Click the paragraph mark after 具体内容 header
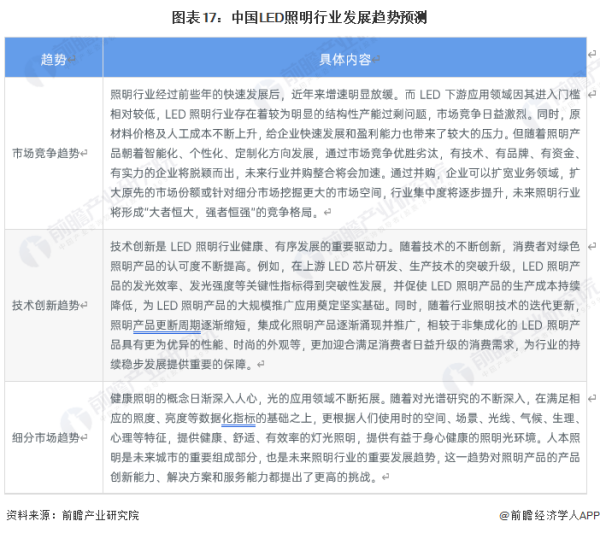Screen dimensions: 600x533 tap(377, 61)
